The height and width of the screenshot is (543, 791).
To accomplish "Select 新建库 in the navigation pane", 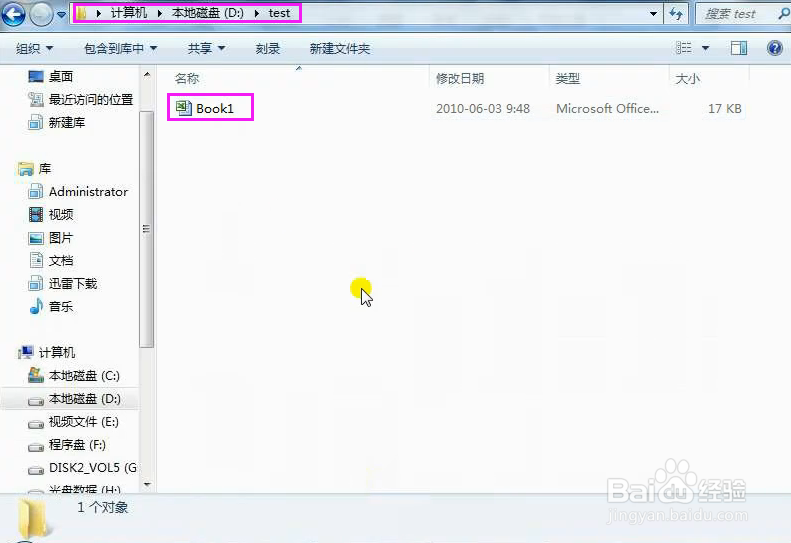I will pyautogui.click(x=67, y=123).
